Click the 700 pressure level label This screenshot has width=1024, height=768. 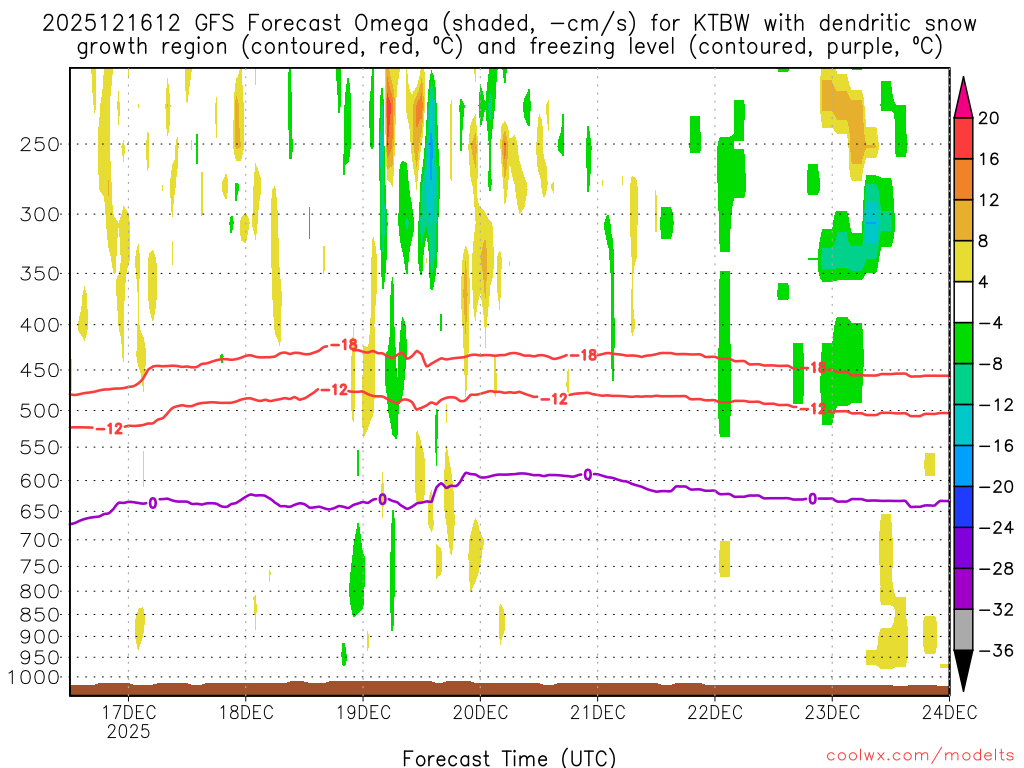(x=40, y=540)
